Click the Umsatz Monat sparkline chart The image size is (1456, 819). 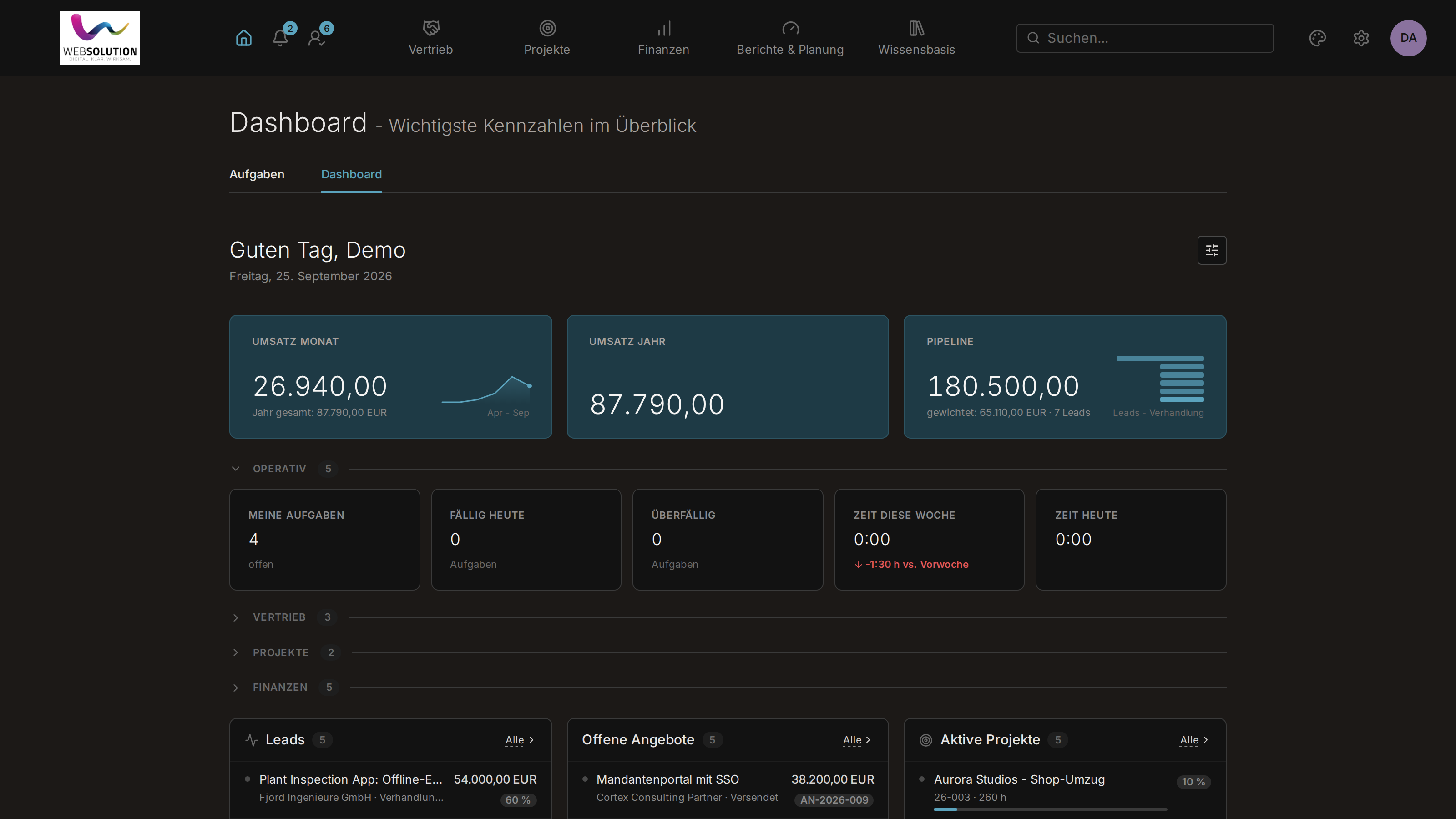(x=486, y=389)
